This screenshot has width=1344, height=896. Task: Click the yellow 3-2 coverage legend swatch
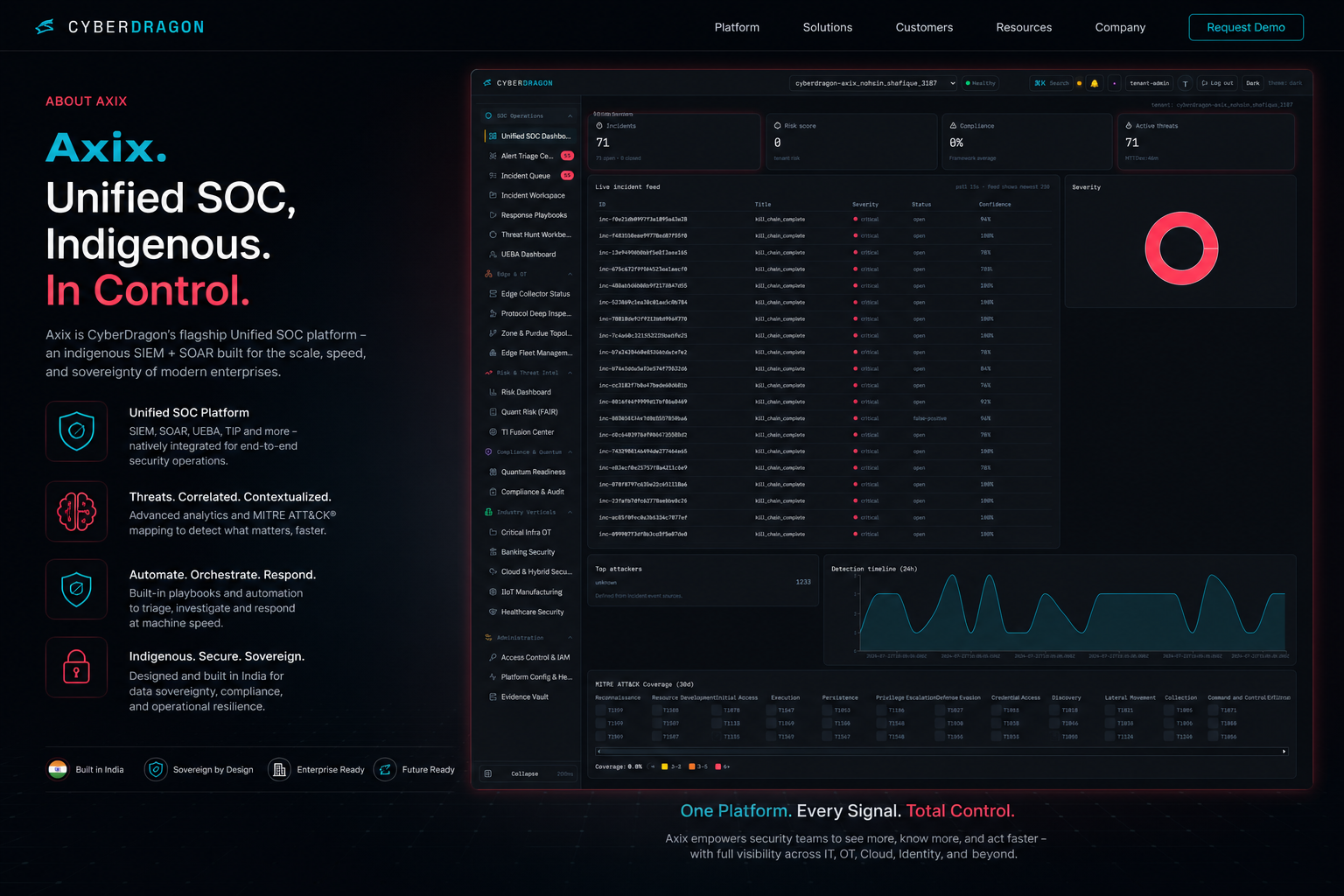pyautogui.click(x=665, y=766)
